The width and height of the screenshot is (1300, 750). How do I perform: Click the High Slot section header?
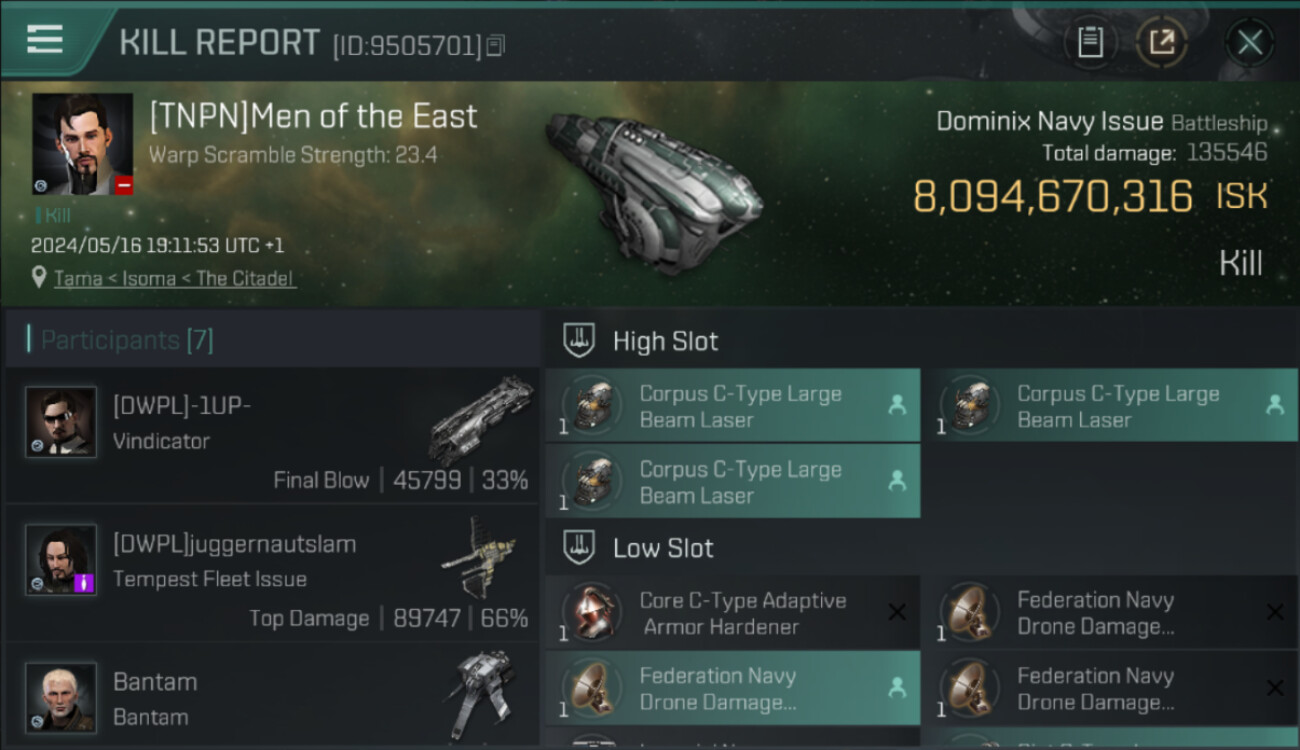pyautogui.click(x=665, y=341)
